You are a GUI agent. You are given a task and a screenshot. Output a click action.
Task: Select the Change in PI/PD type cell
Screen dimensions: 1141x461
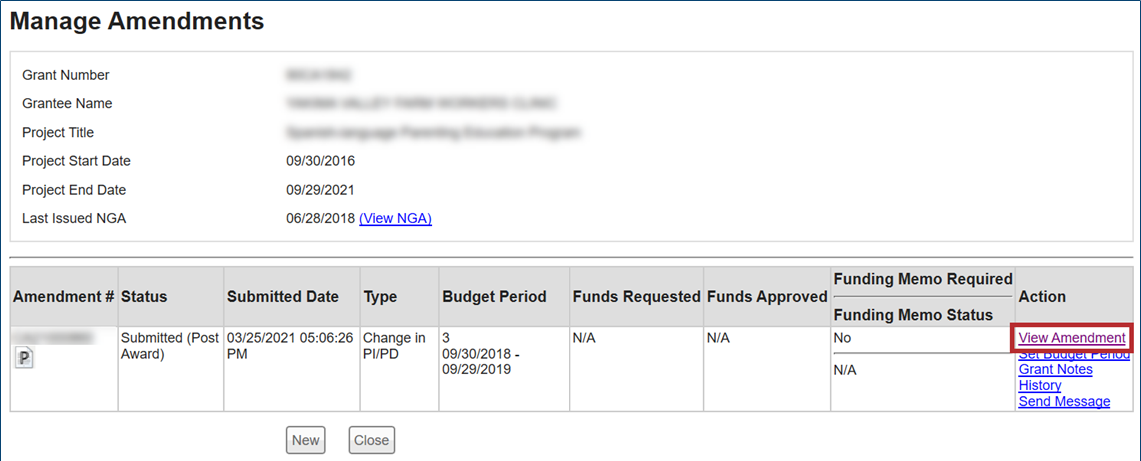click(394, 346)
